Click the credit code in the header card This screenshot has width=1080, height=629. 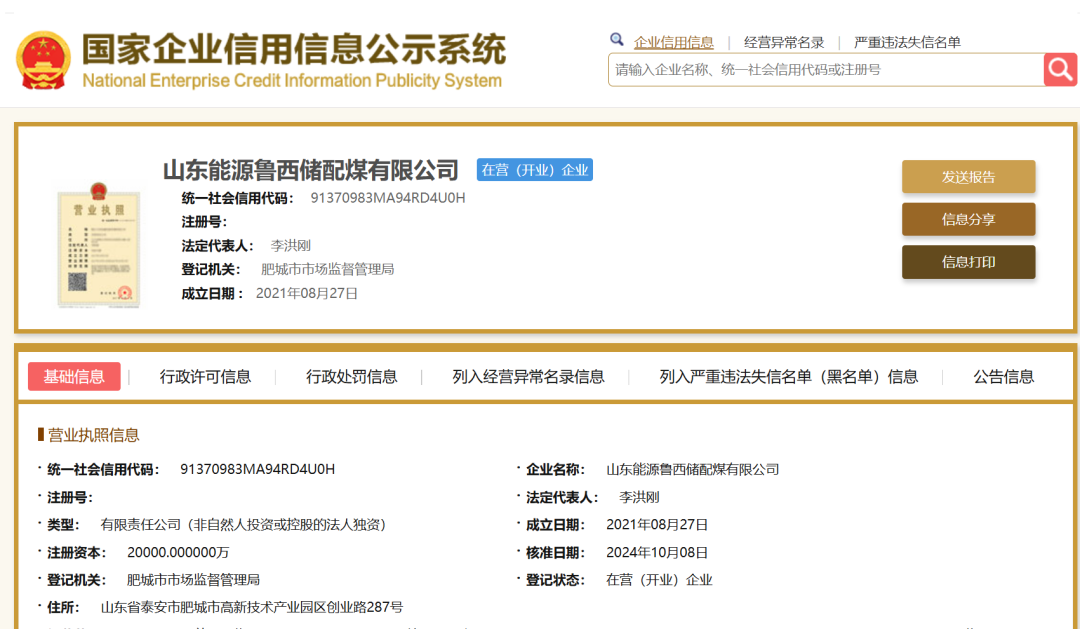pos(388,198)
